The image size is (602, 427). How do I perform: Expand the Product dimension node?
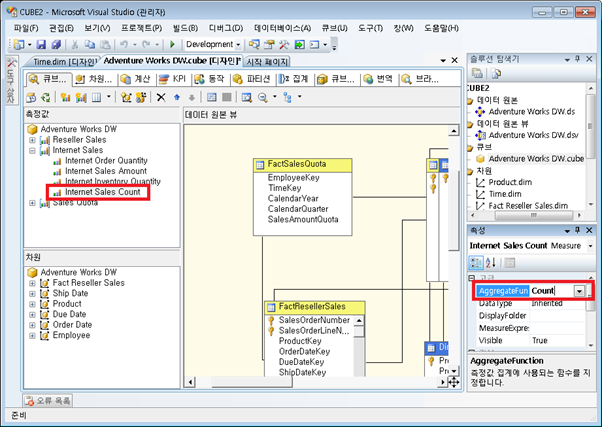coord(33,304)
